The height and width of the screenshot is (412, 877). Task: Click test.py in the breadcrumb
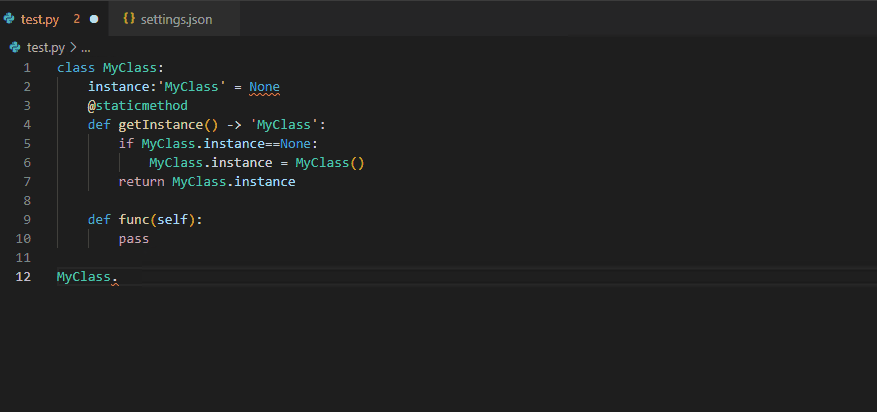click(x=46, y=48)
